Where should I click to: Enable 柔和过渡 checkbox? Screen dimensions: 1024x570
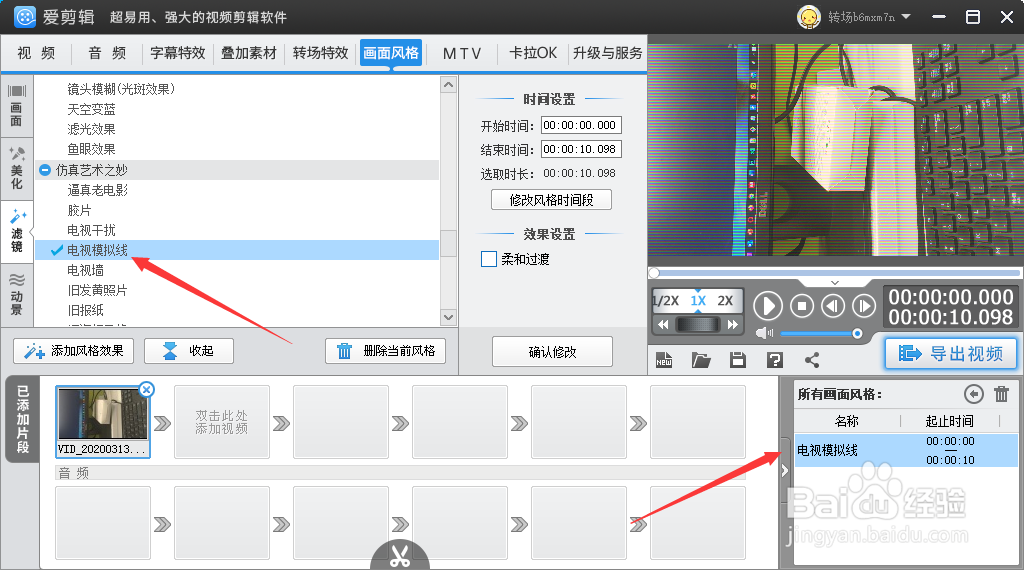(x=488, y=259)
